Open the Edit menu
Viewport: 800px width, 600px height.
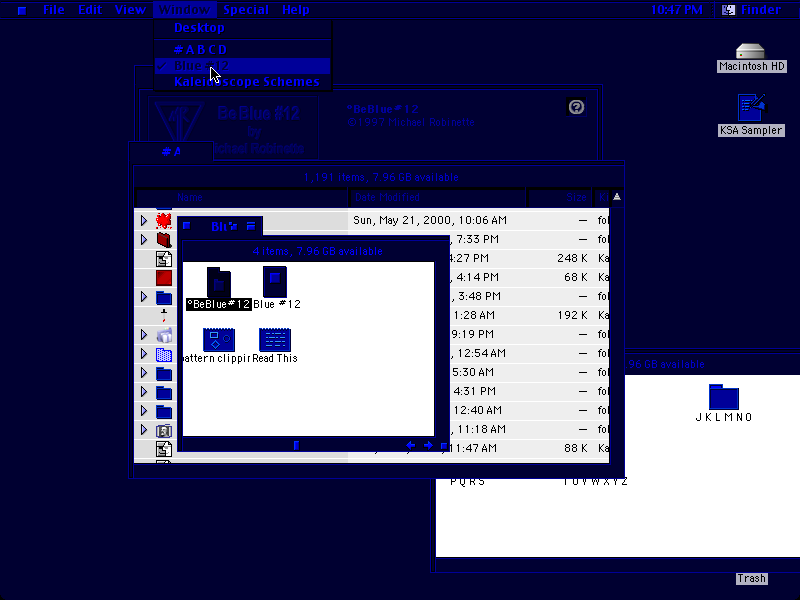(x=90, y=10)
